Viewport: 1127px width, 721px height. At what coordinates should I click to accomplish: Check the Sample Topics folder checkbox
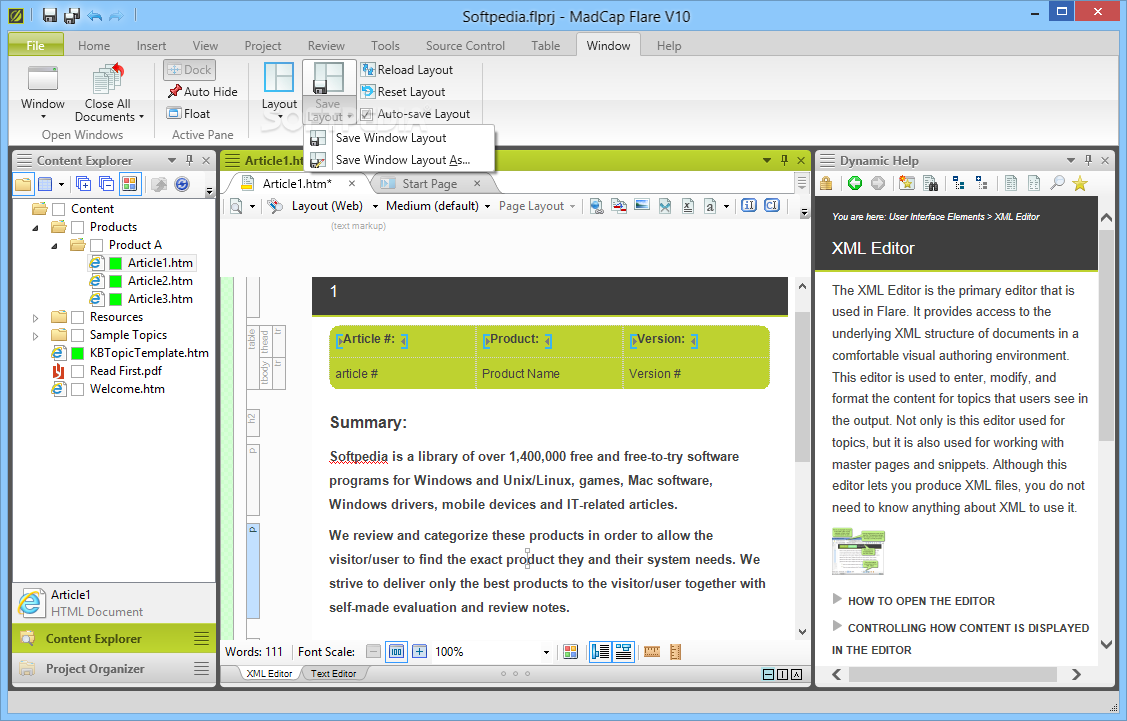(78, 334)
